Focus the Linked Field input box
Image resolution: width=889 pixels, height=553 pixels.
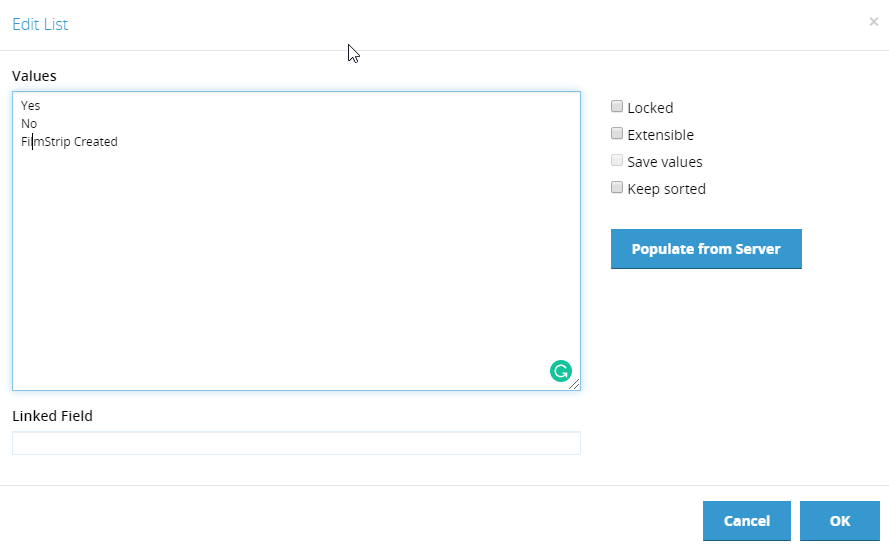click(297, 443)
